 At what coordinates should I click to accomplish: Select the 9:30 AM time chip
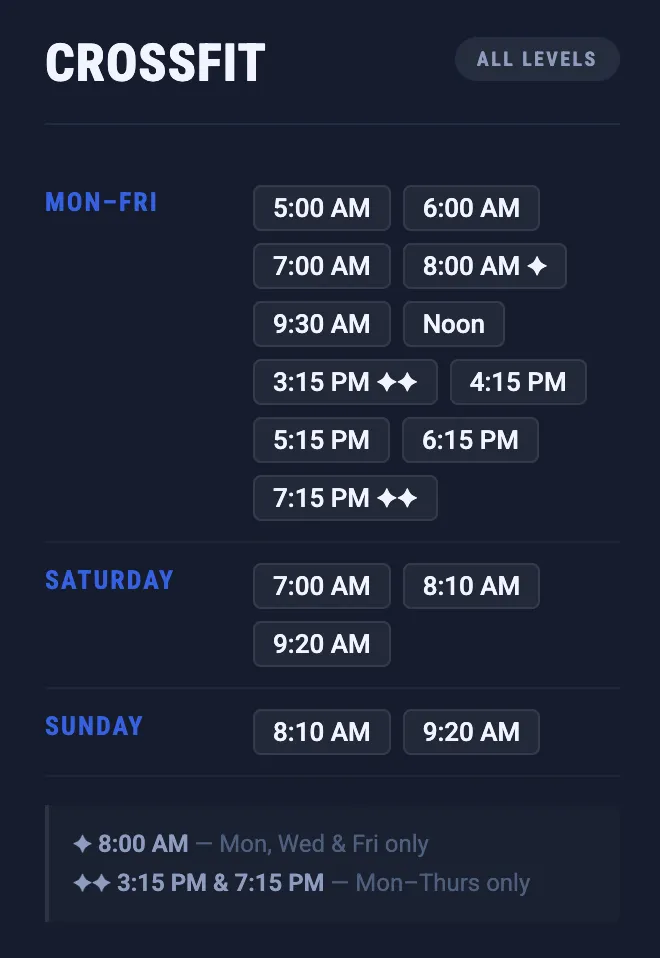(x=321, y=324)
